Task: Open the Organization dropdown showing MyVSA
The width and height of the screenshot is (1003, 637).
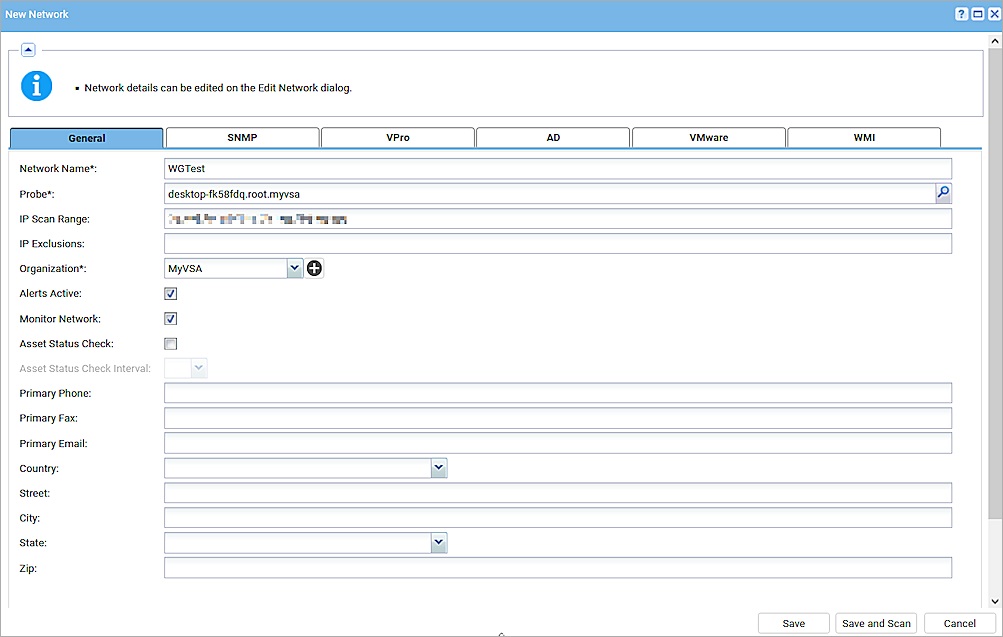Action: (x=294, y=268)
